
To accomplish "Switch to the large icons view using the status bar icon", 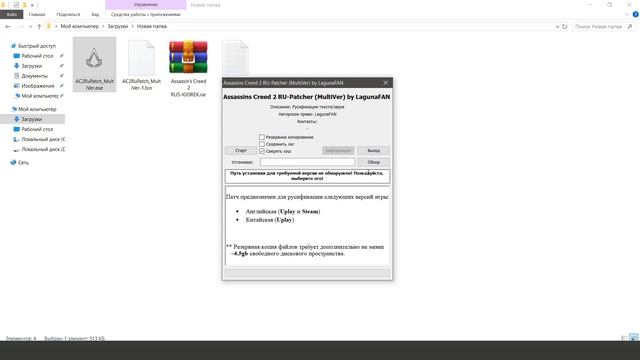I will pos(633,338).
